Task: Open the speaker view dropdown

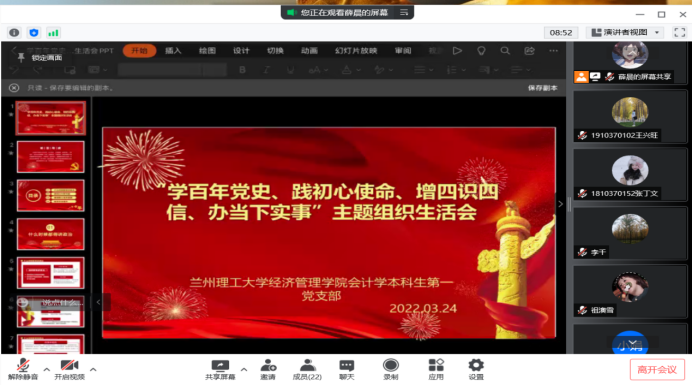Action: [625, 32]
